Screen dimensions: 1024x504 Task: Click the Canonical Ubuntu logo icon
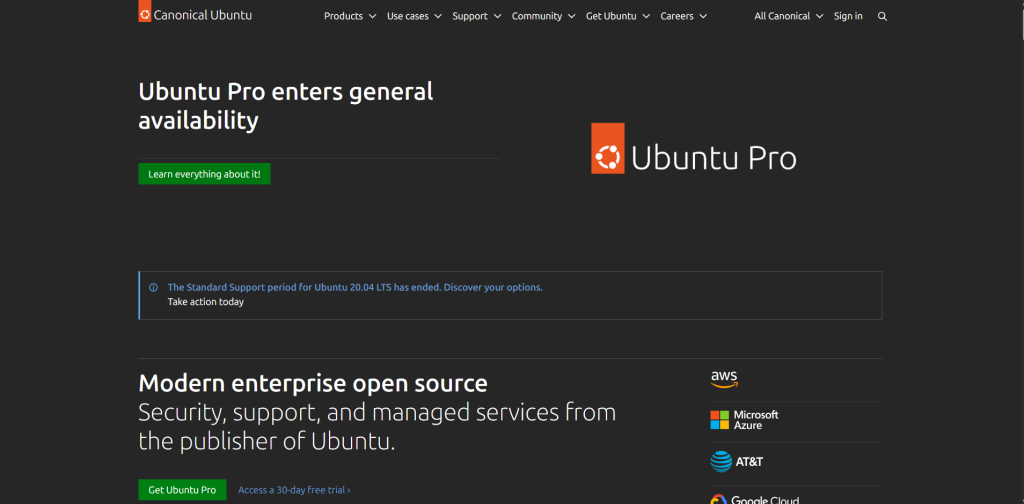tap(144, 11)
